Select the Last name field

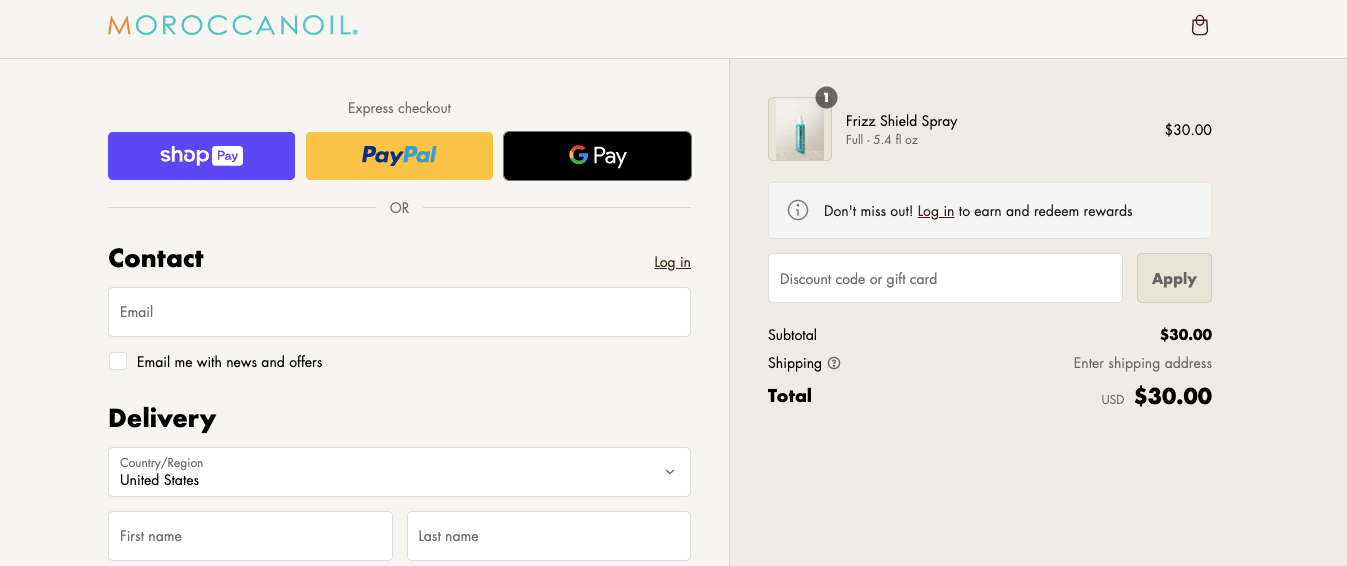pyautogui.click(x=548, y=536)
